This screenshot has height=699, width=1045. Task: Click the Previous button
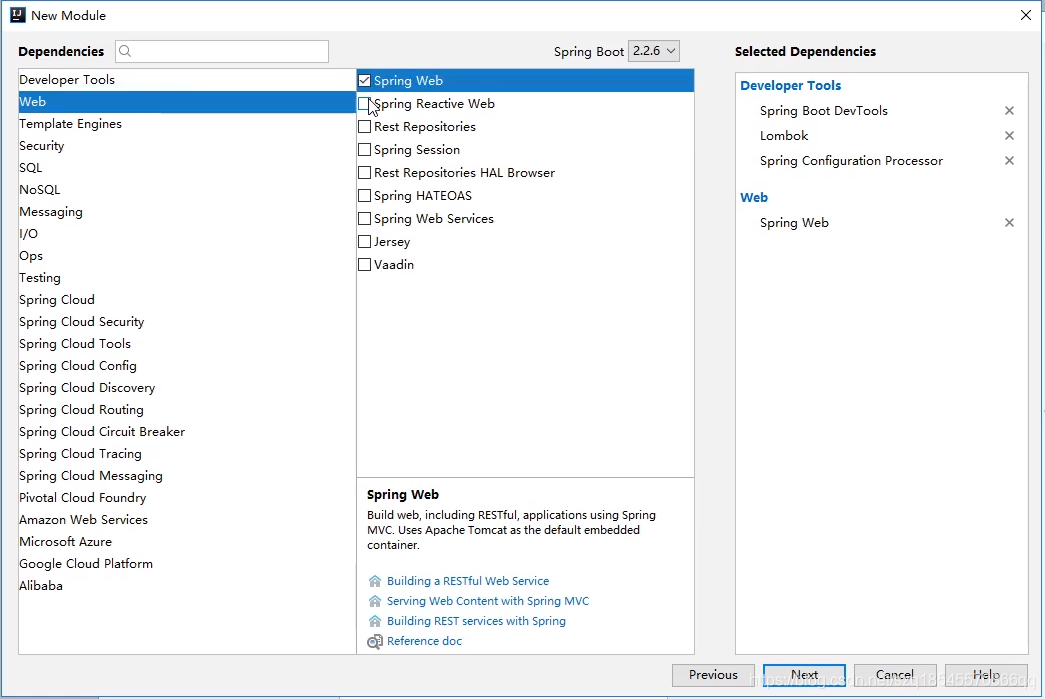[713, 675]
